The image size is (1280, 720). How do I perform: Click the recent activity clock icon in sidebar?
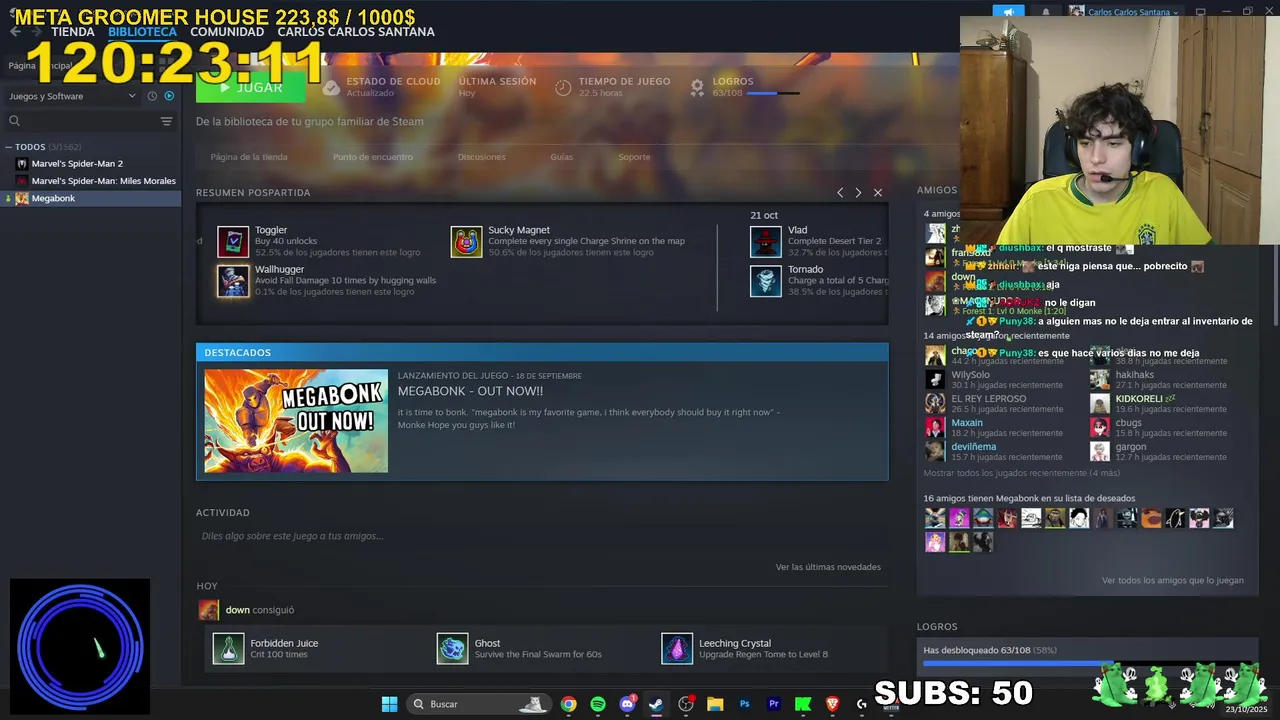click(152, 96)
